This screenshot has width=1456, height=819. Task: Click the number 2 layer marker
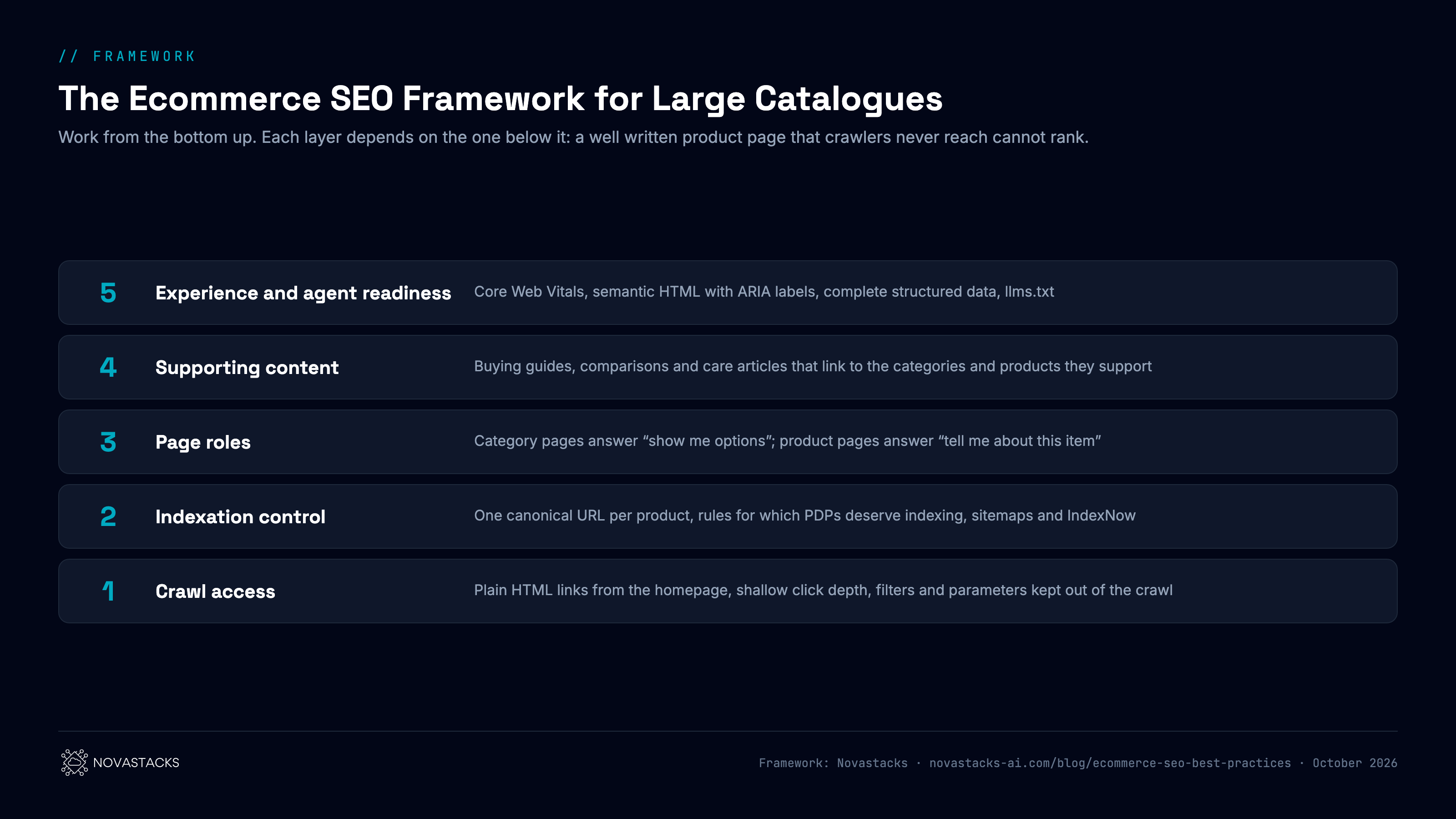108,516
